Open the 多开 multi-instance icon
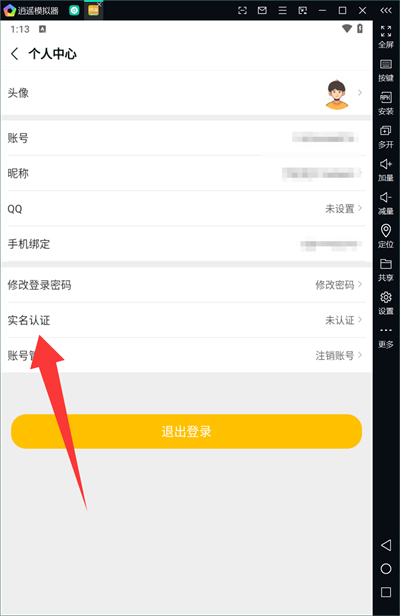400x616 pixels. (x=385, y=137)
